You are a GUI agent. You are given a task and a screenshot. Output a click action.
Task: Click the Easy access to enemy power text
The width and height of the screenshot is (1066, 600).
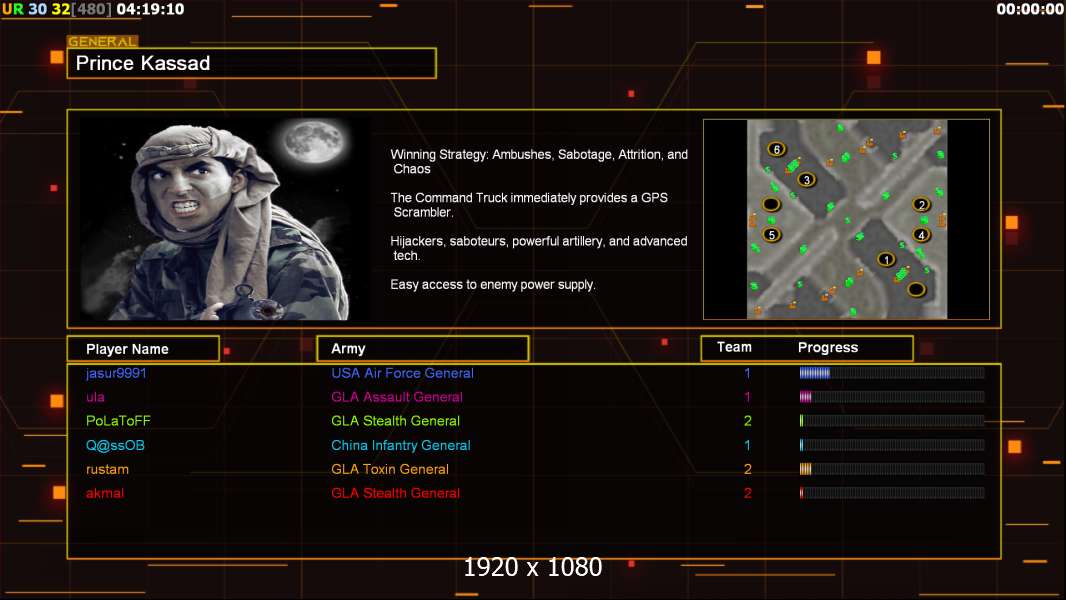point(493,285)
